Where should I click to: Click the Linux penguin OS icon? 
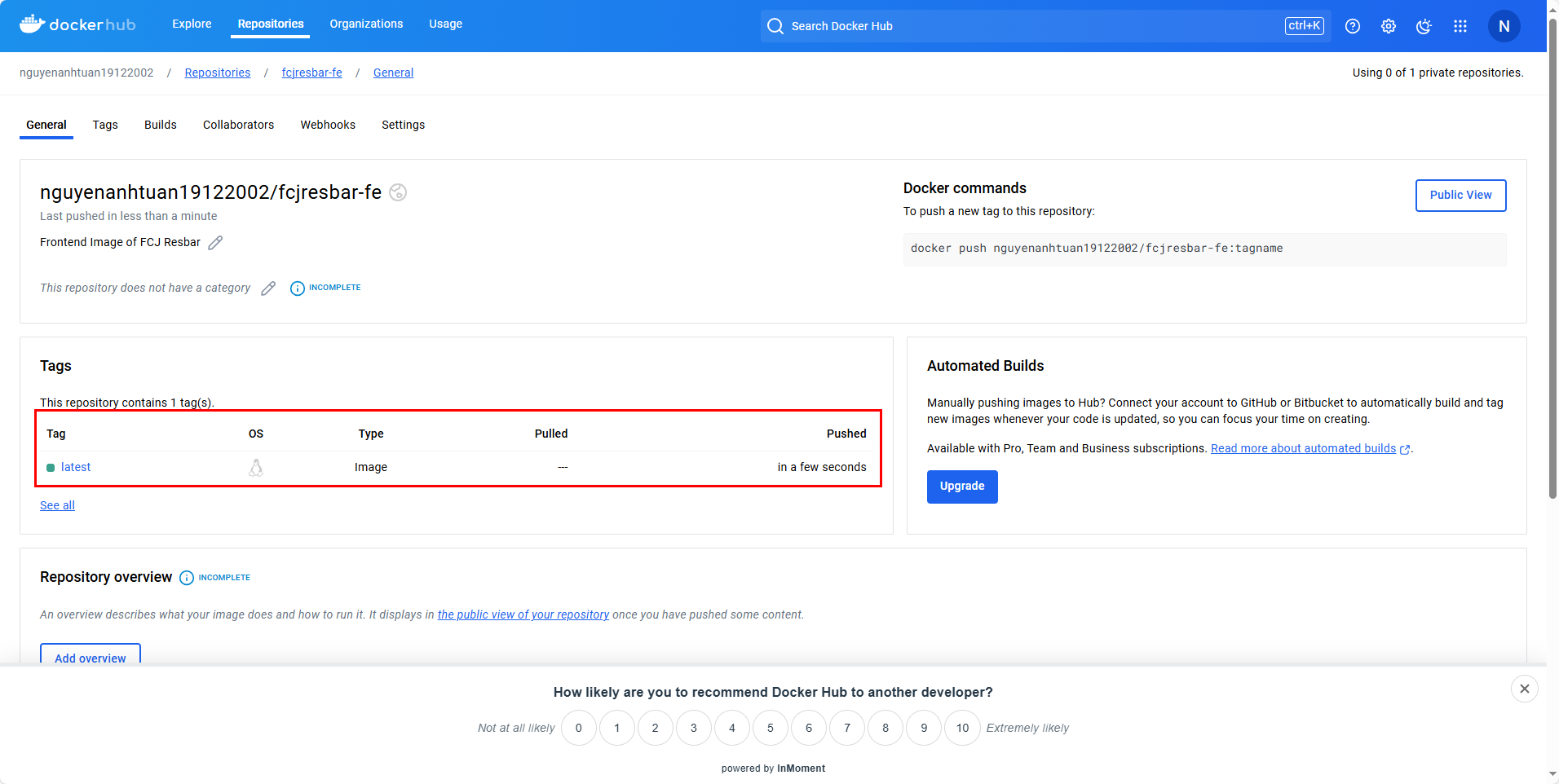pyautogui.click(x=256, y=468)
